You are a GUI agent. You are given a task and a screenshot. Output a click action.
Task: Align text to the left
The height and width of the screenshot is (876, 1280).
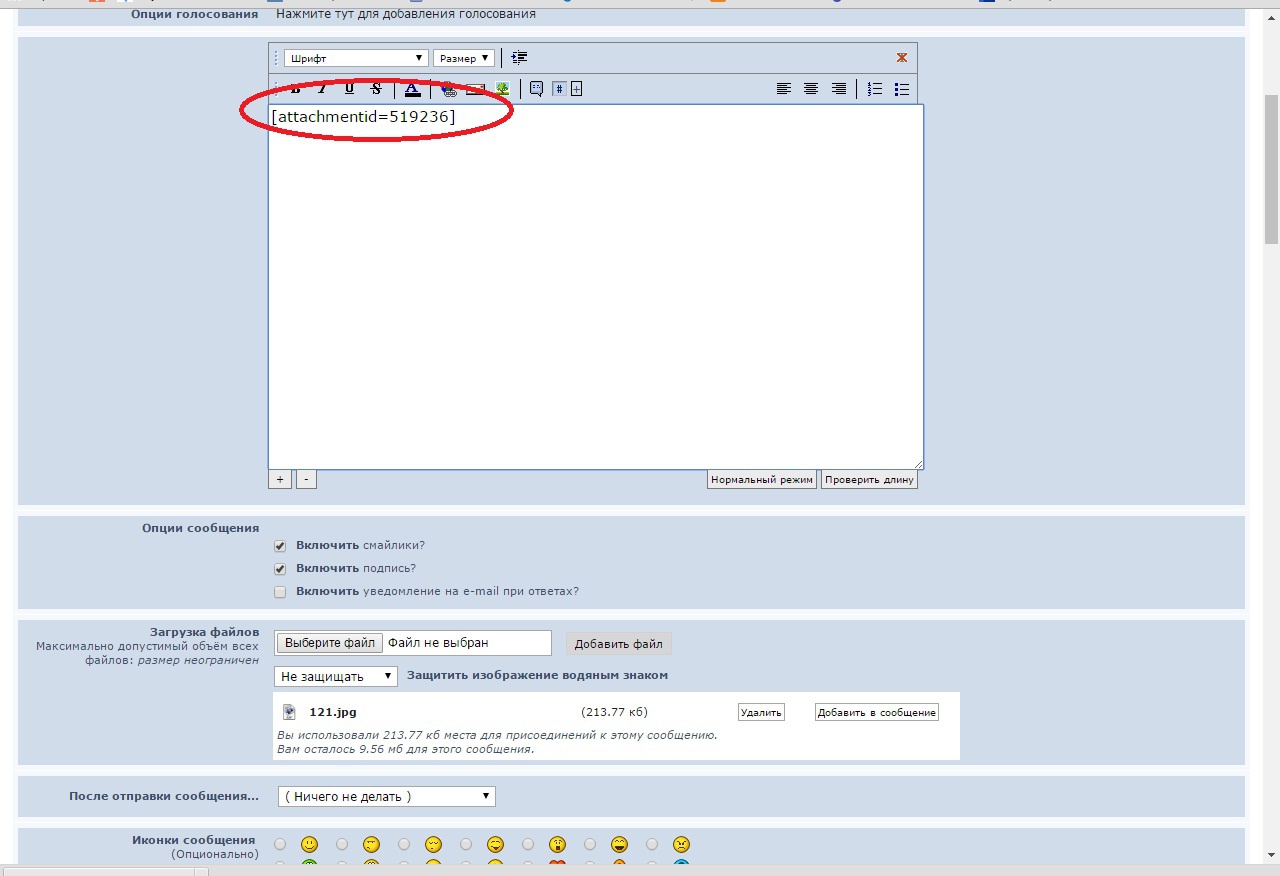pyautogui.click(x=784, y=89)
